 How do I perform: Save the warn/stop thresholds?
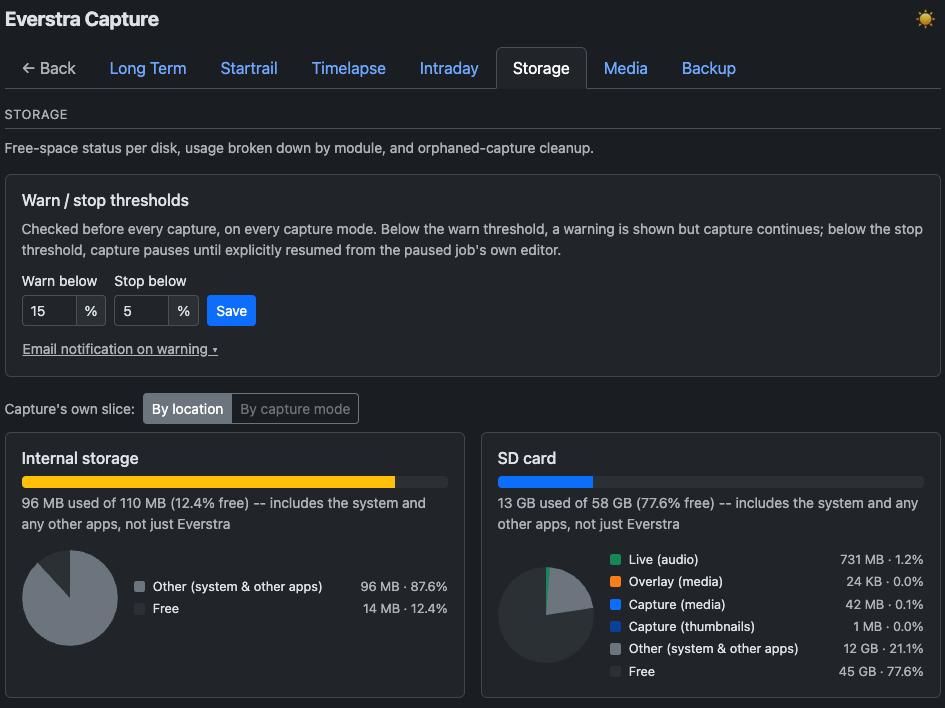point(231,311)
